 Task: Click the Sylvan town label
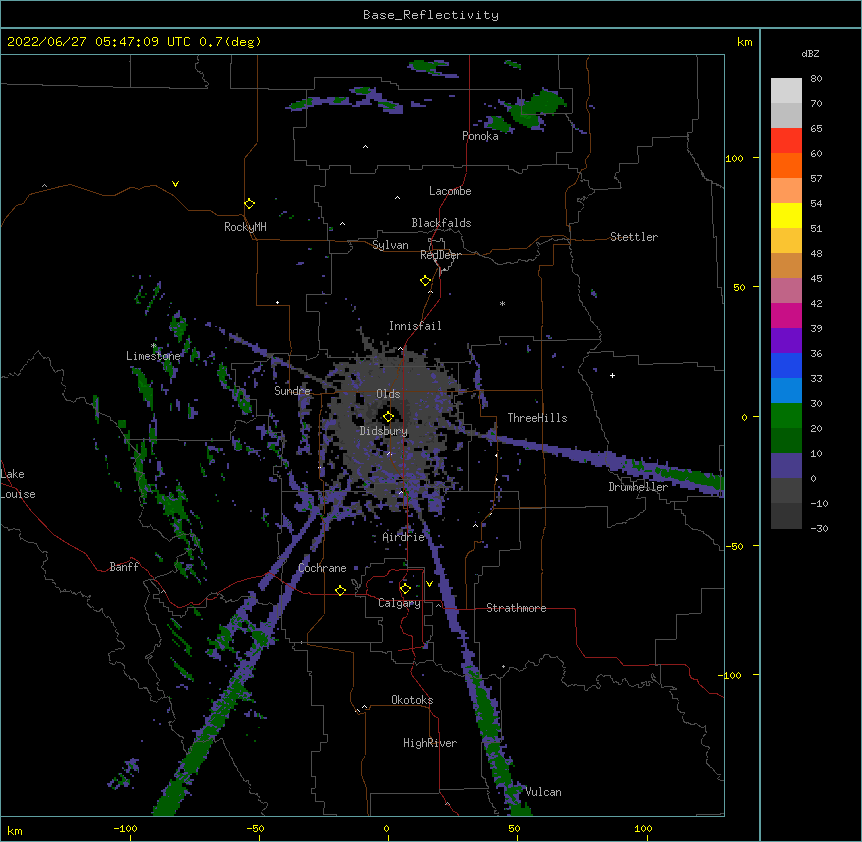tap(390, 245)
